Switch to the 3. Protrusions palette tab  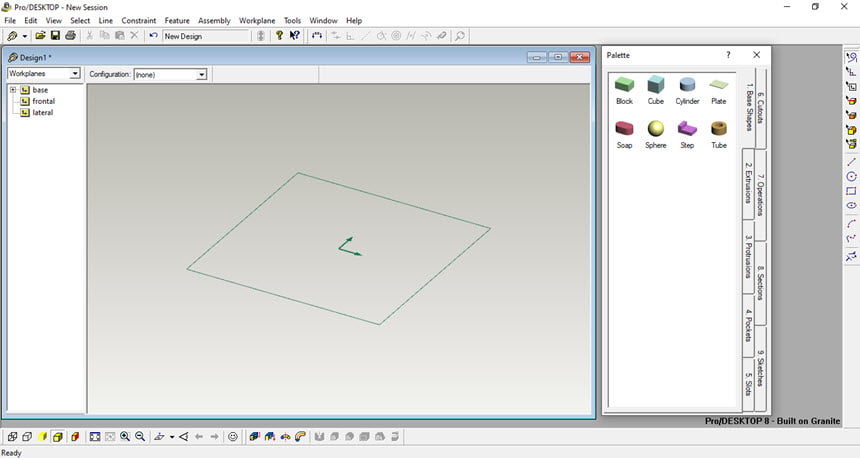click(x=748, y=257)
